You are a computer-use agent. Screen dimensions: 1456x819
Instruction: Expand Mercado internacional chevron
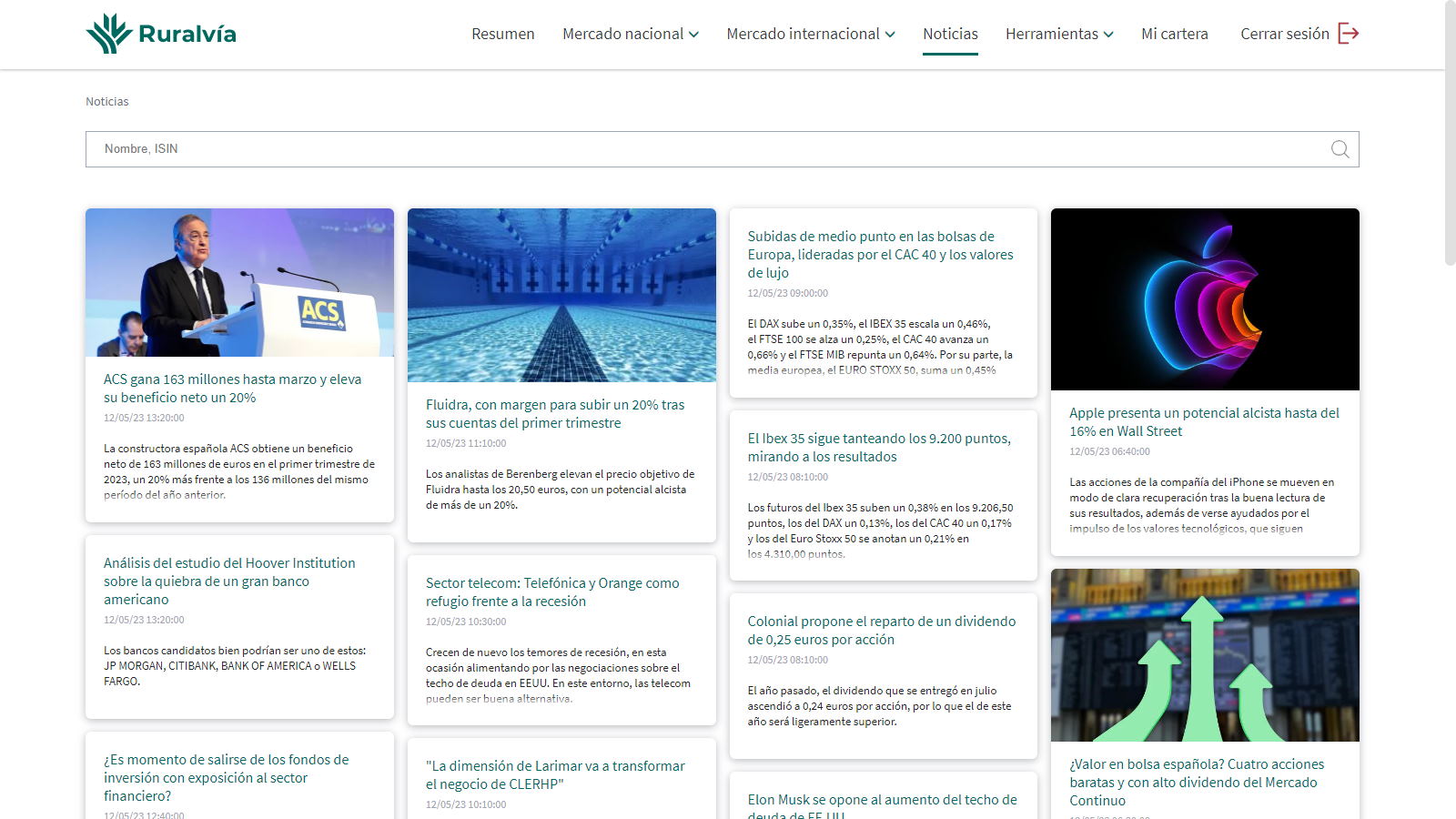point(890,35)
